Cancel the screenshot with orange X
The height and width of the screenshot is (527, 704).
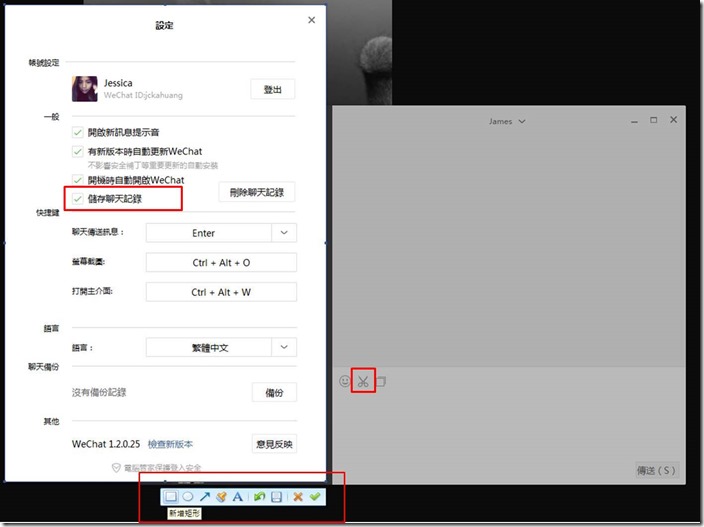298,496
